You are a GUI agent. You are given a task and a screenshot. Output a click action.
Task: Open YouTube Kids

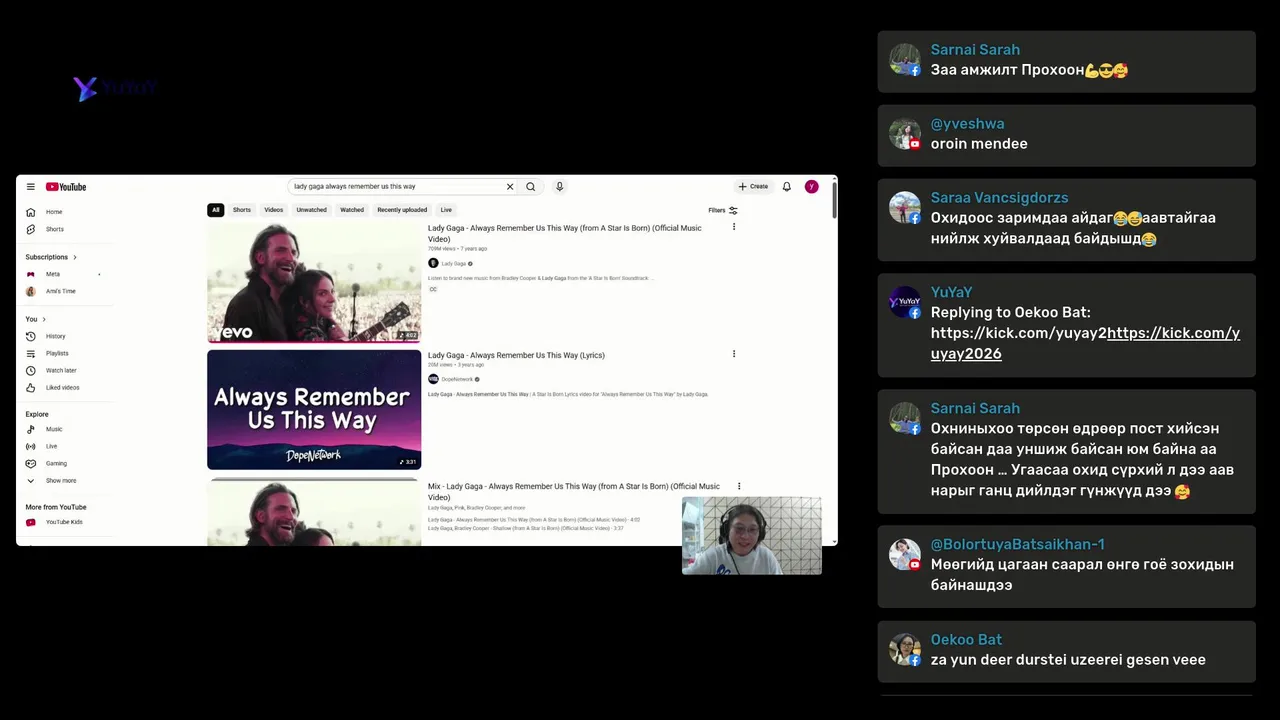[x=63, y=522]
